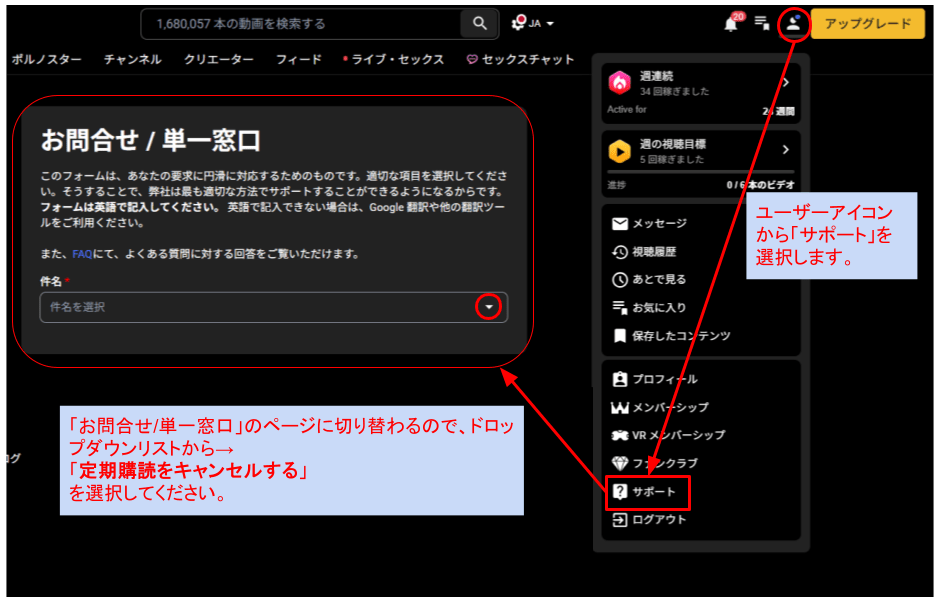Open お気に入り favorites list
The height and width of the screenshot is (602, 940).
[x=659, y=308]
